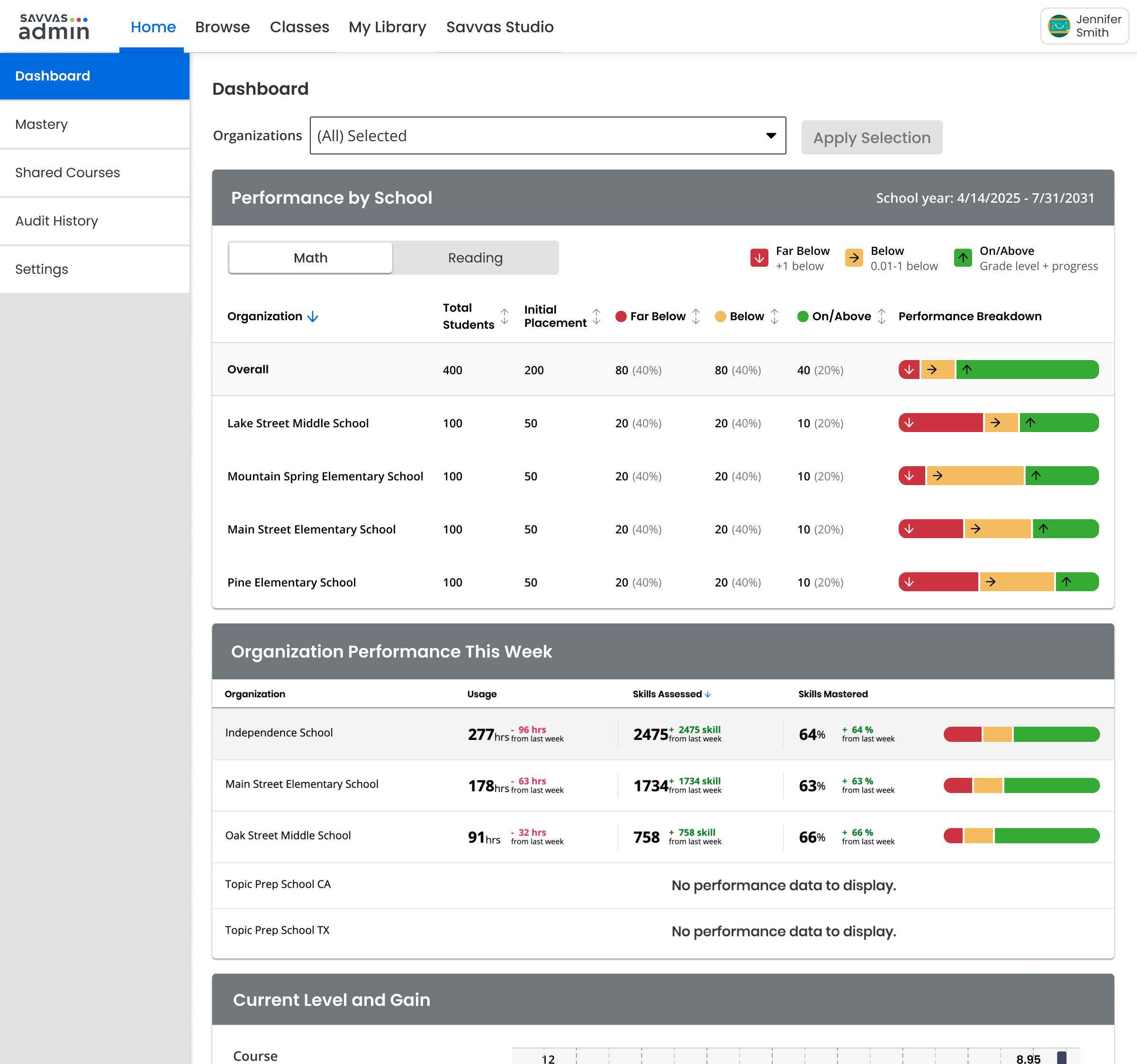1137x1064 pixels.
Task: Open the Organizations dropdown
Action: click(x=547, y=135)
